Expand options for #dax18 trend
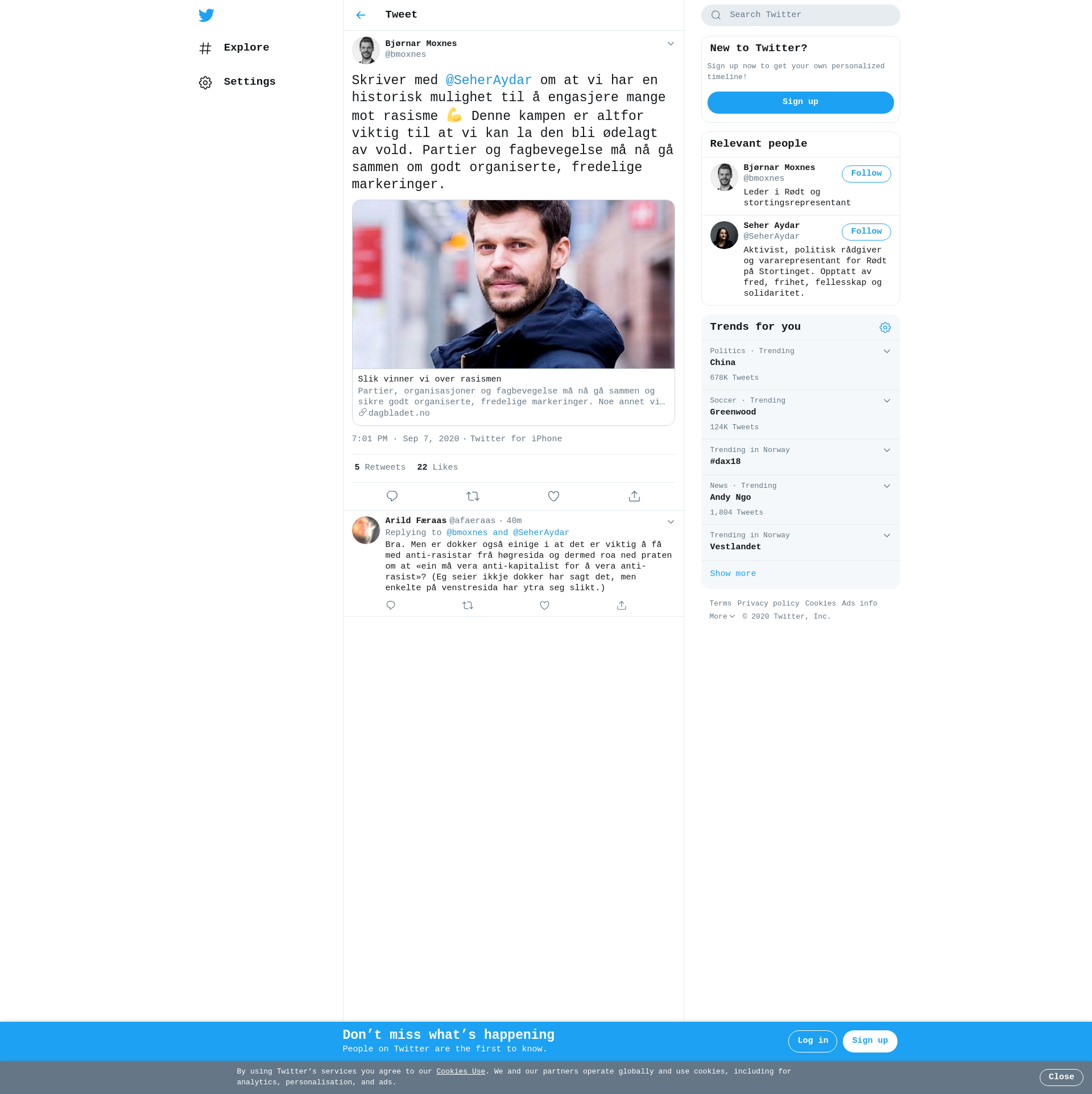Screen dimensions: 1092x1094 887,450
